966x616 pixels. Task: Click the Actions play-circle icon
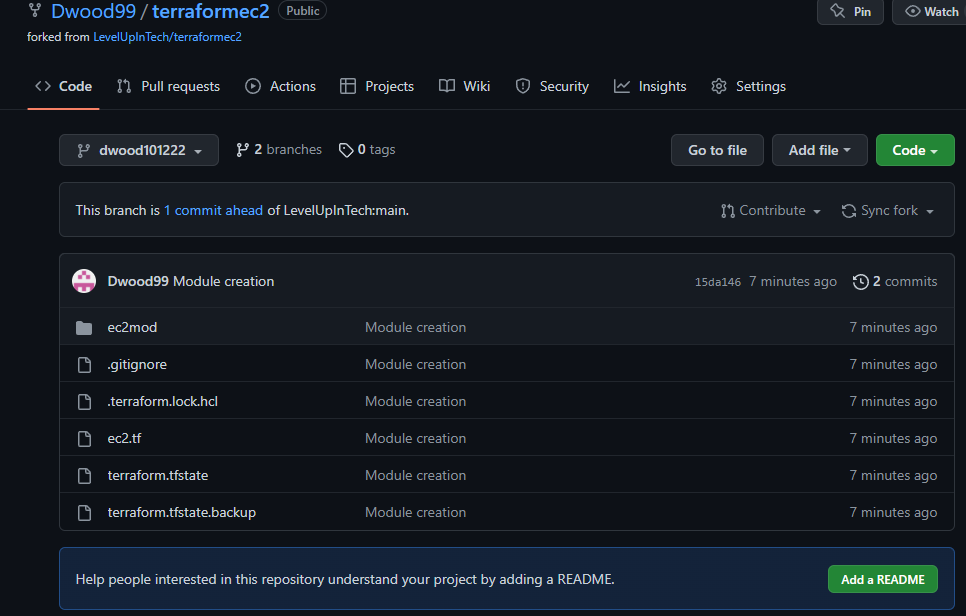253,86
